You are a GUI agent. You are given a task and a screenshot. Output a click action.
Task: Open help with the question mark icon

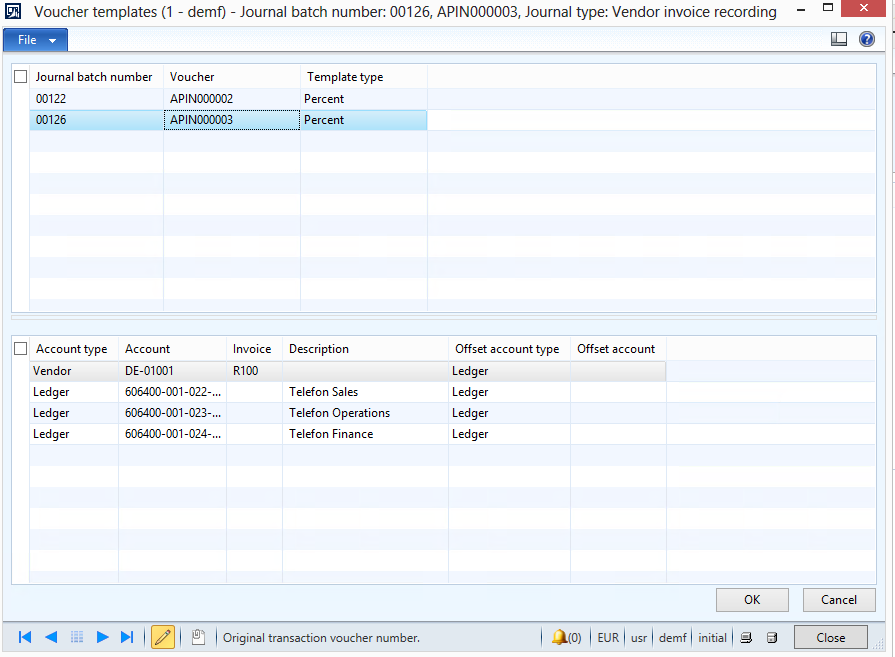click(867, 39)
